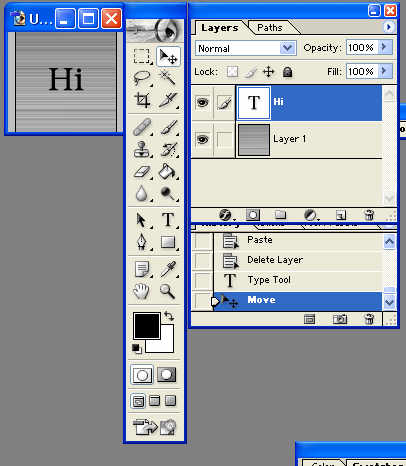Select the Move history state
Viewport: 406px width, 466px height.
(x=297, y=301)
